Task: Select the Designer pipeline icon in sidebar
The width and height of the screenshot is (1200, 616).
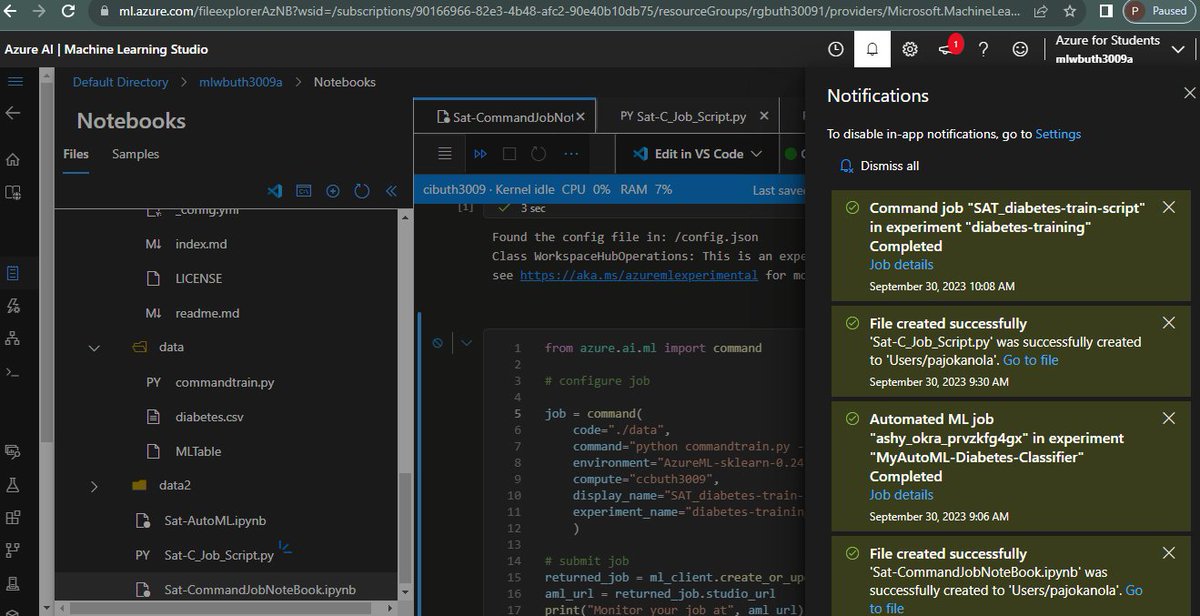Action: 13,340
